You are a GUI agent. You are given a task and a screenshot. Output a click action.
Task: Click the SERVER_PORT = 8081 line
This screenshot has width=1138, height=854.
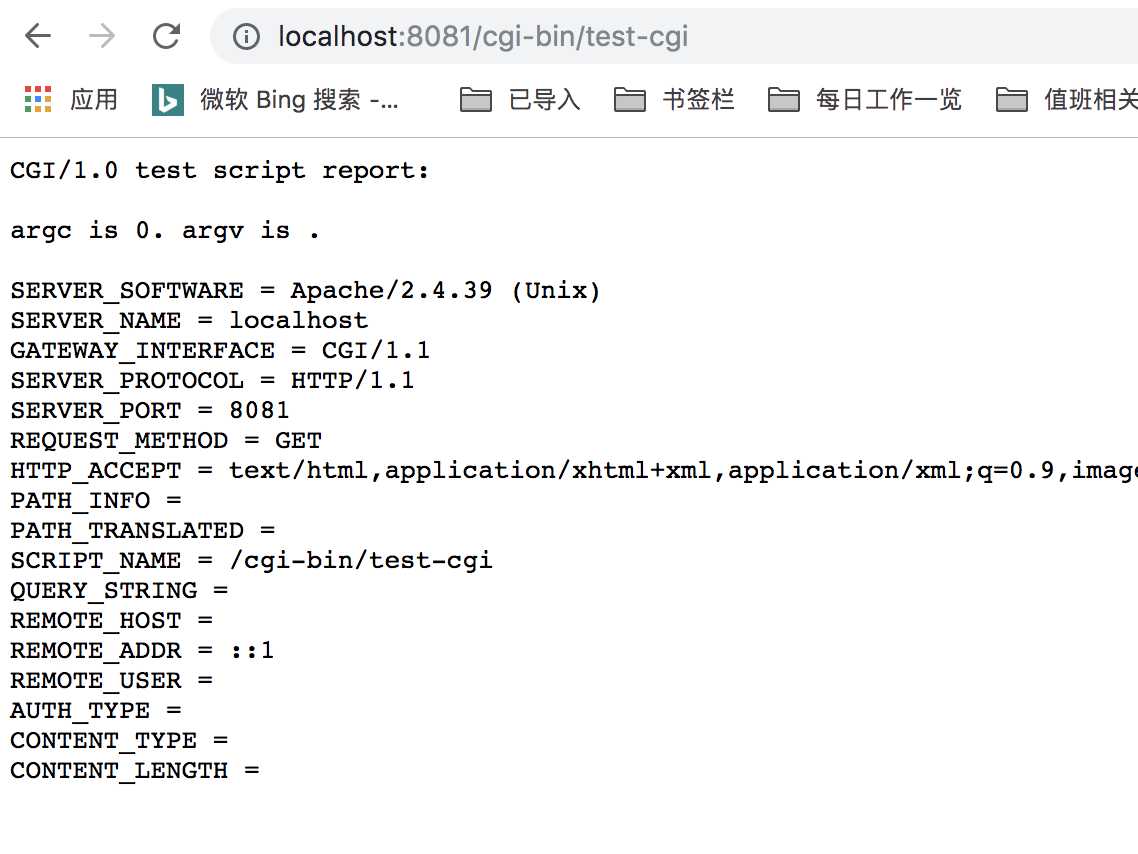coord(150,411)
